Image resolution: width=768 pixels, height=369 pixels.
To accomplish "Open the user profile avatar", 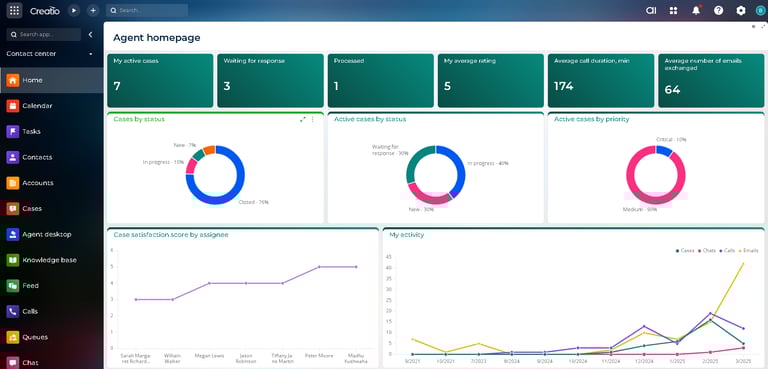I will coord(760,10).
